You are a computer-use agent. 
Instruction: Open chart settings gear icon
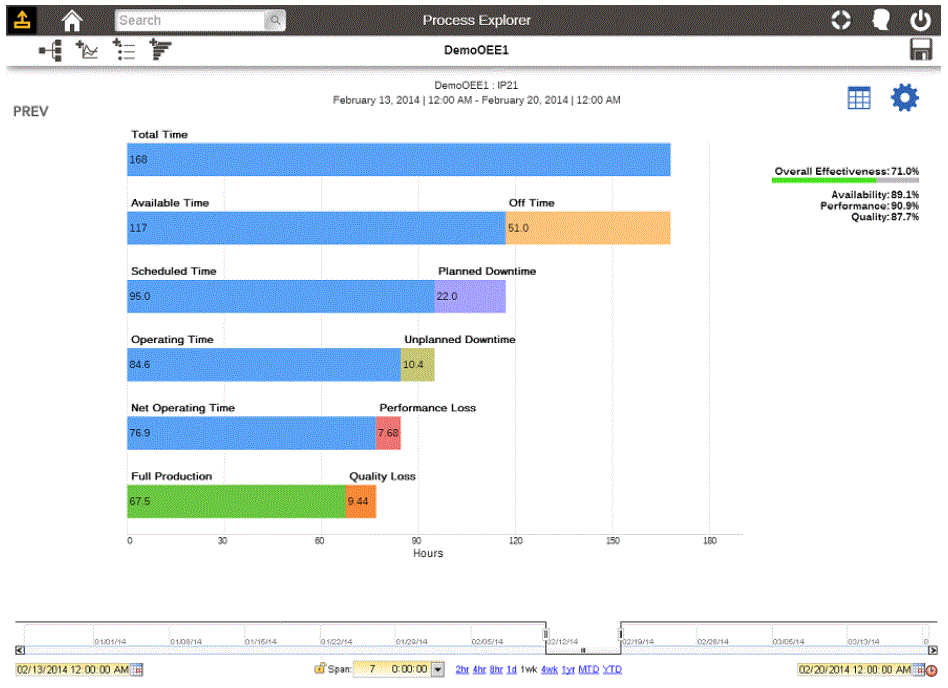pyautogui.click(x=904, y=97)
